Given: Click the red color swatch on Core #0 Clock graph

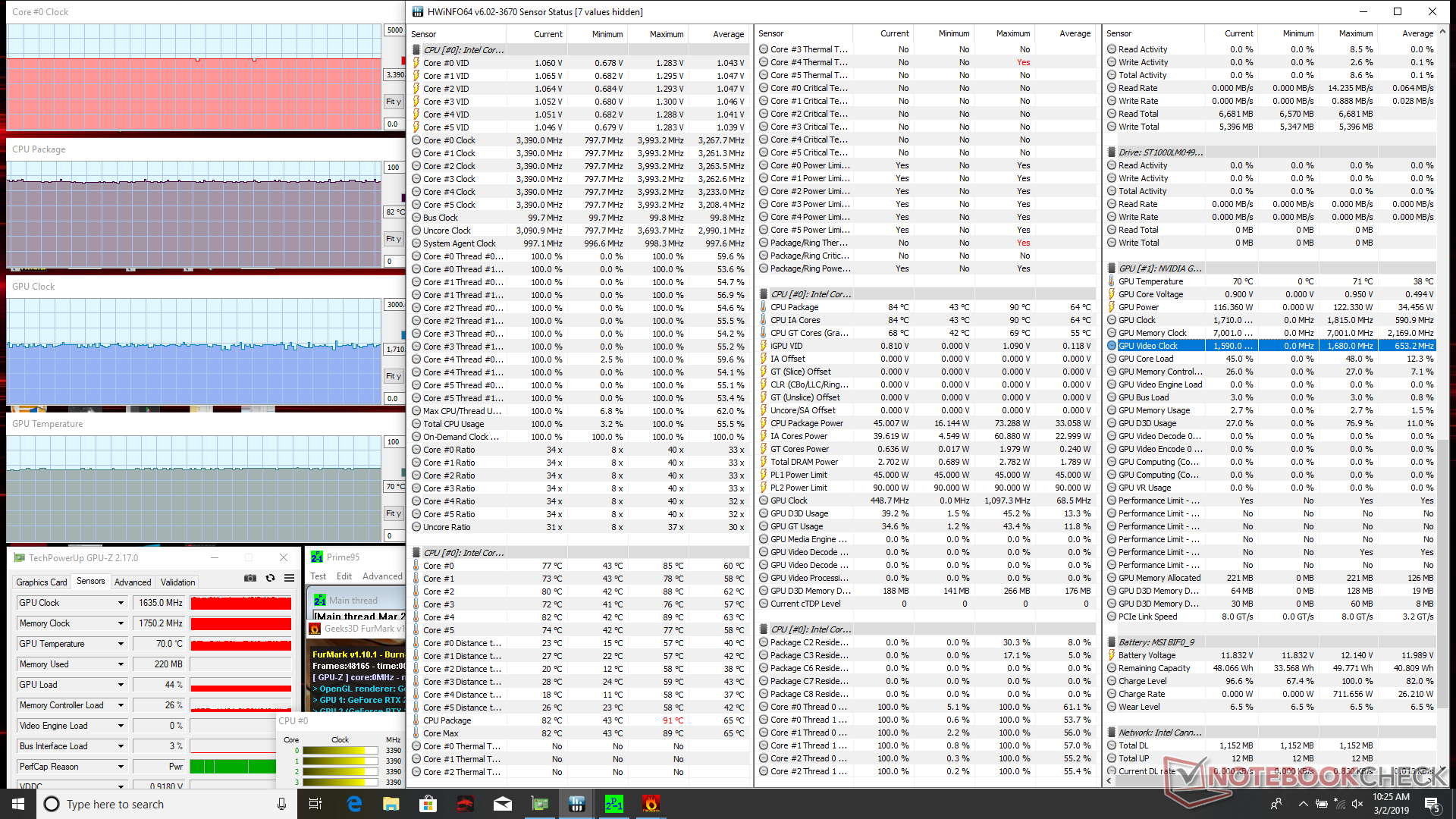Looking at the screenshot, I should [403, 61].
